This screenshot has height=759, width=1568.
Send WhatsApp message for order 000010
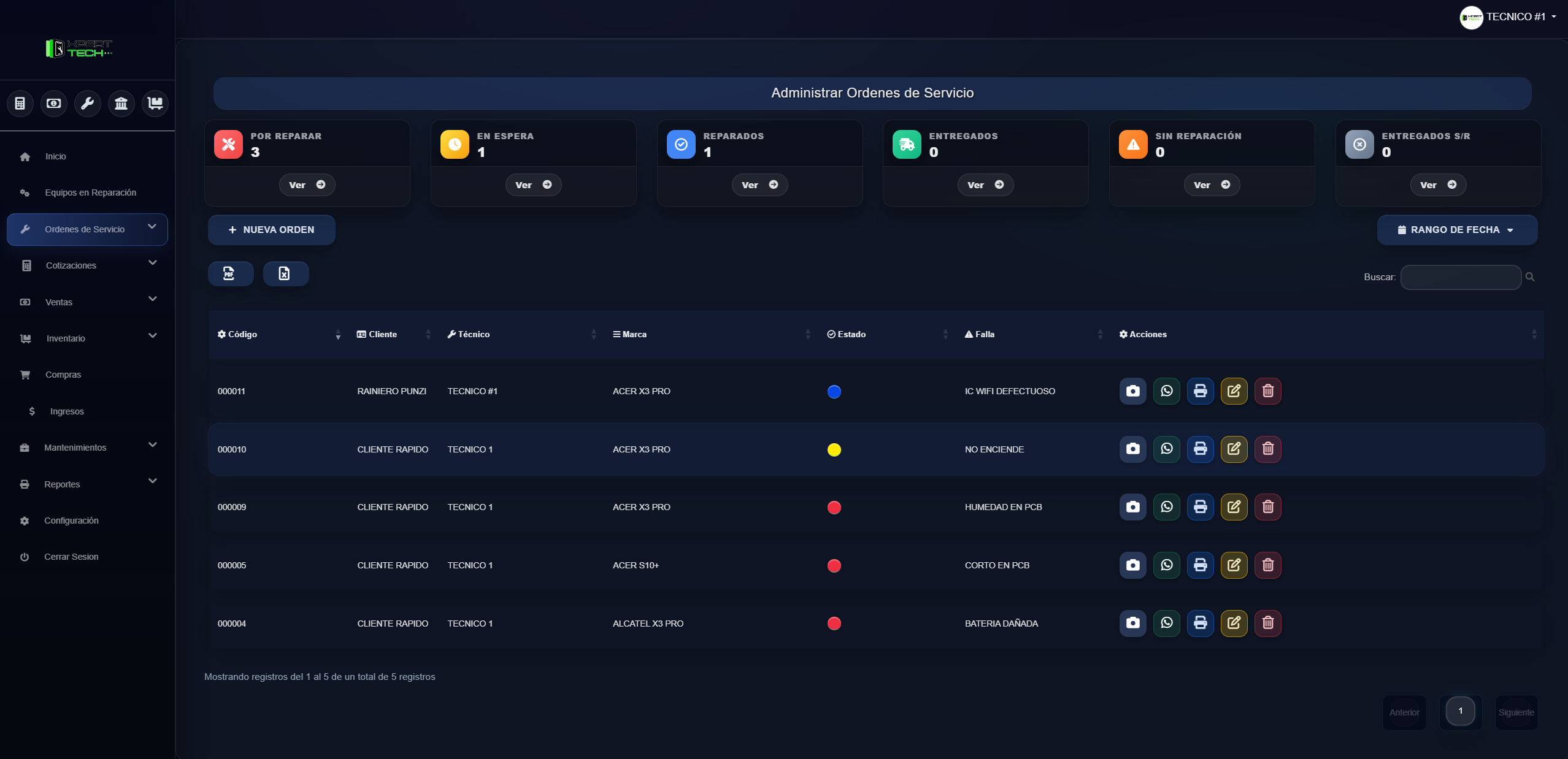(1166, 449)
